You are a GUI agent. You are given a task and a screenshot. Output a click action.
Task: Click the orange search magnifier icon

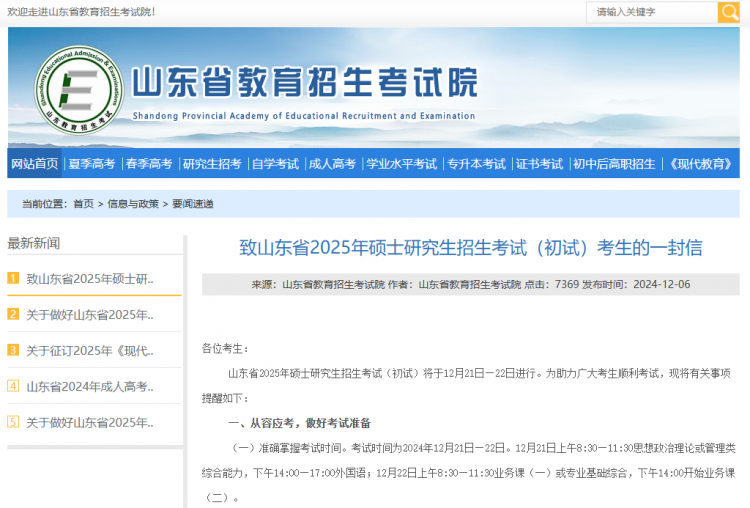pyautogui.click(x=728, y=12)
